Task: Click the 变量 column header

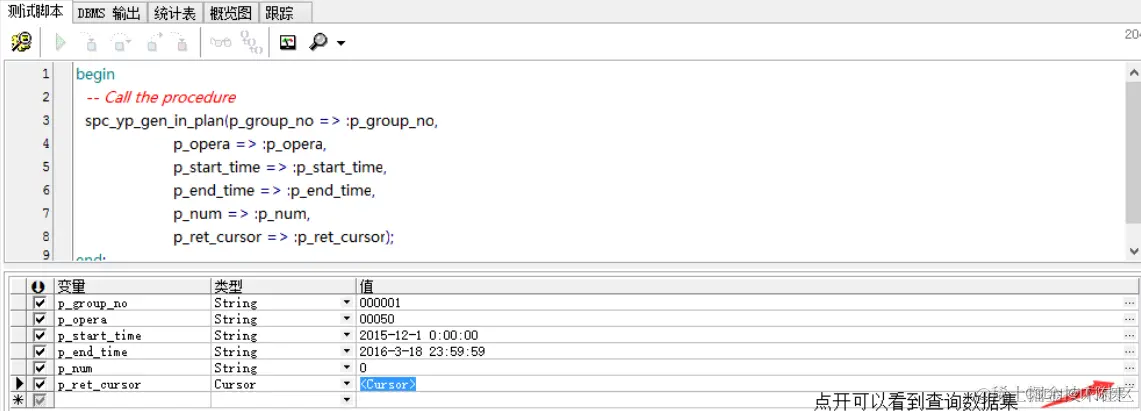Action: 132,287
